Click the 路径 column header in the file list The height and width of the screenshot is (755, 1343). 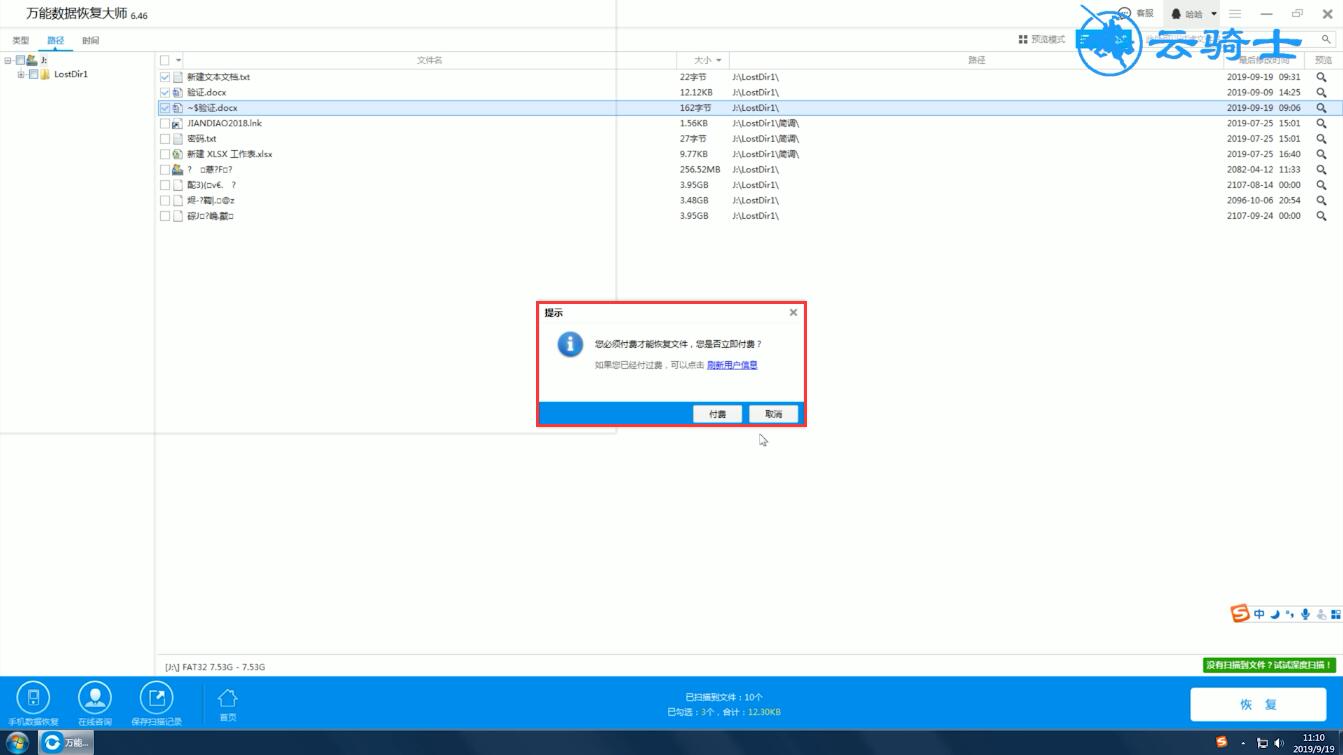(976, 60)
